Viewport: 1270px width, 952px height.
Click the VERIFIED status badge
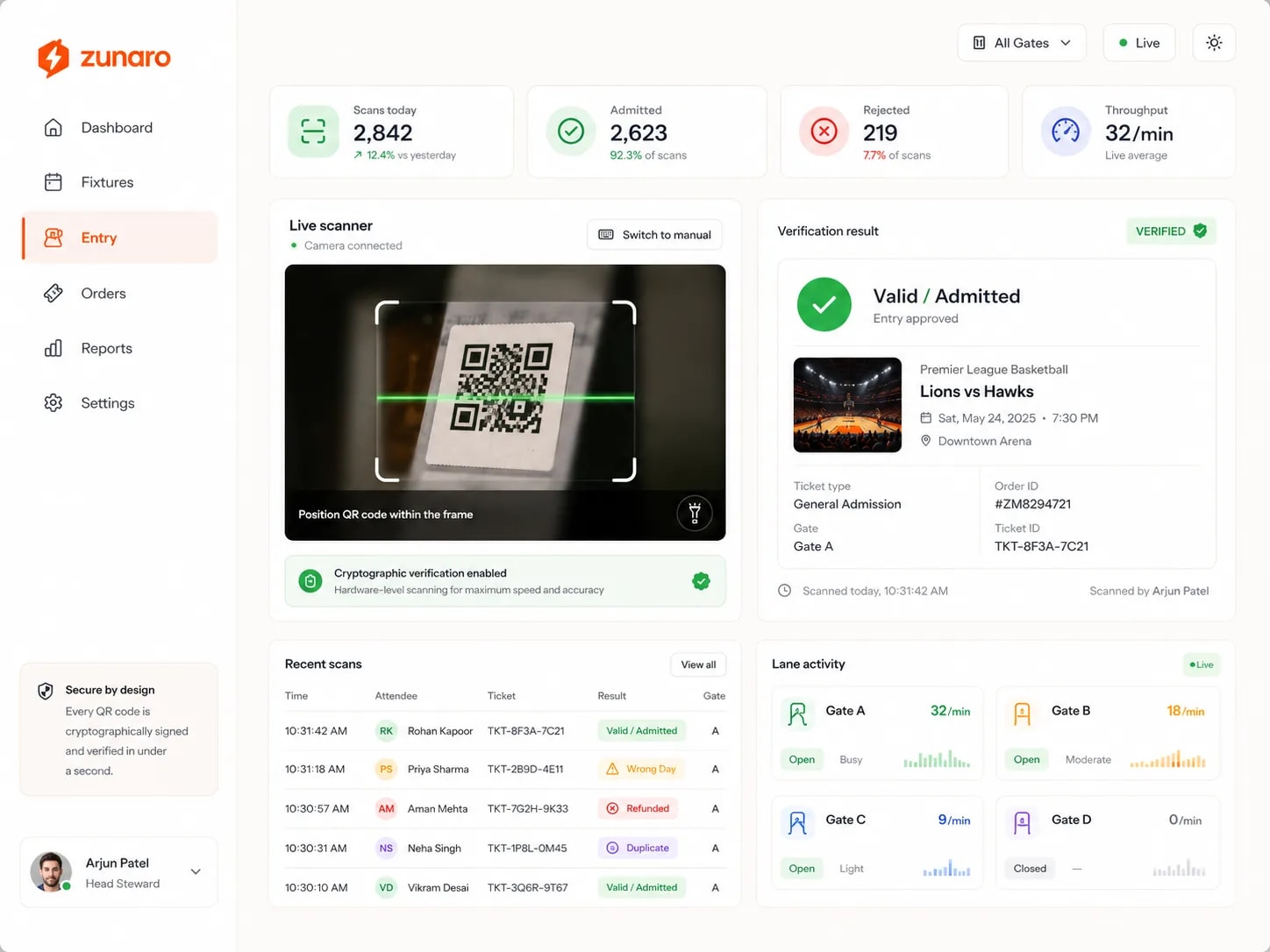[1171, 231]
